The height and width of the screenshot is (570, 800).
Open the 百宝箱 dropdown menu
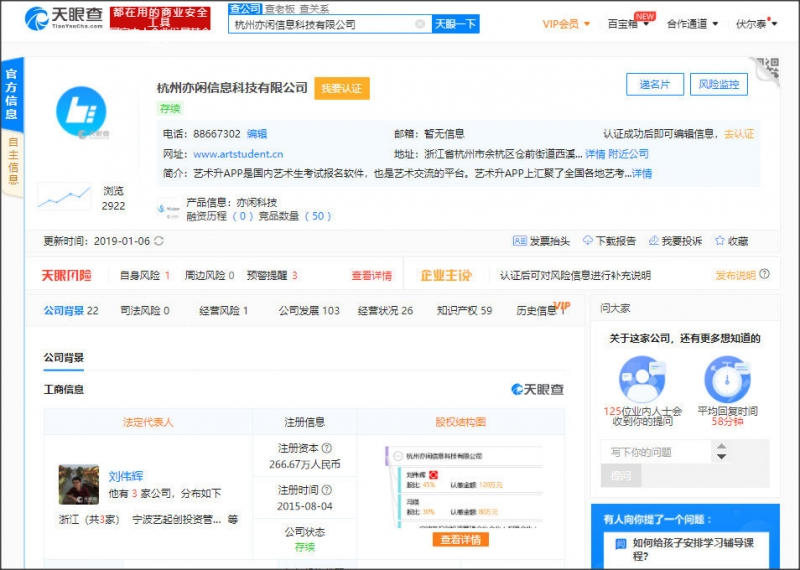click(x=628, y=24)
